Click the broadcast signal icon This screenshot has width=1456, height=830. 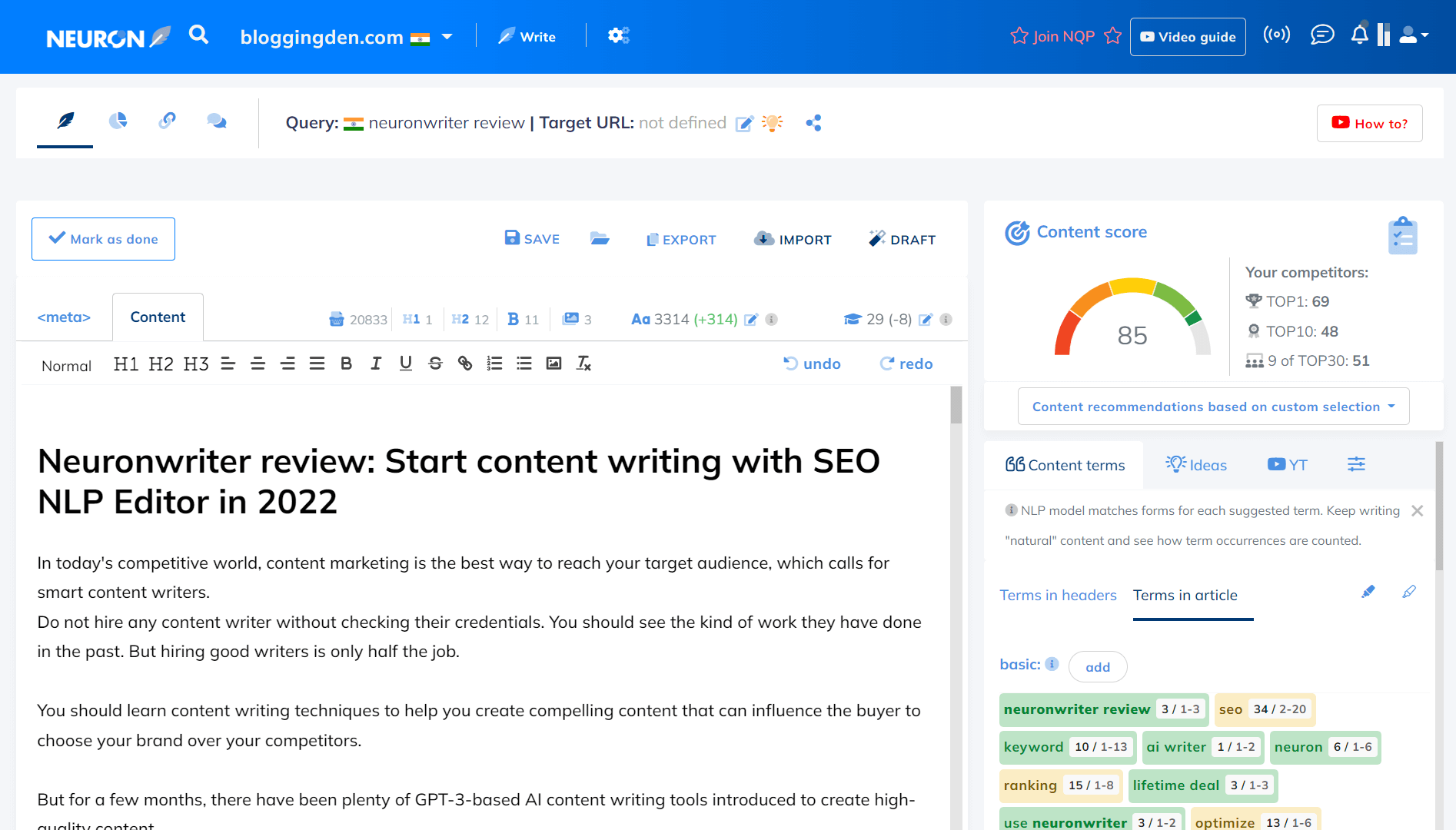tap(1277, 35)
